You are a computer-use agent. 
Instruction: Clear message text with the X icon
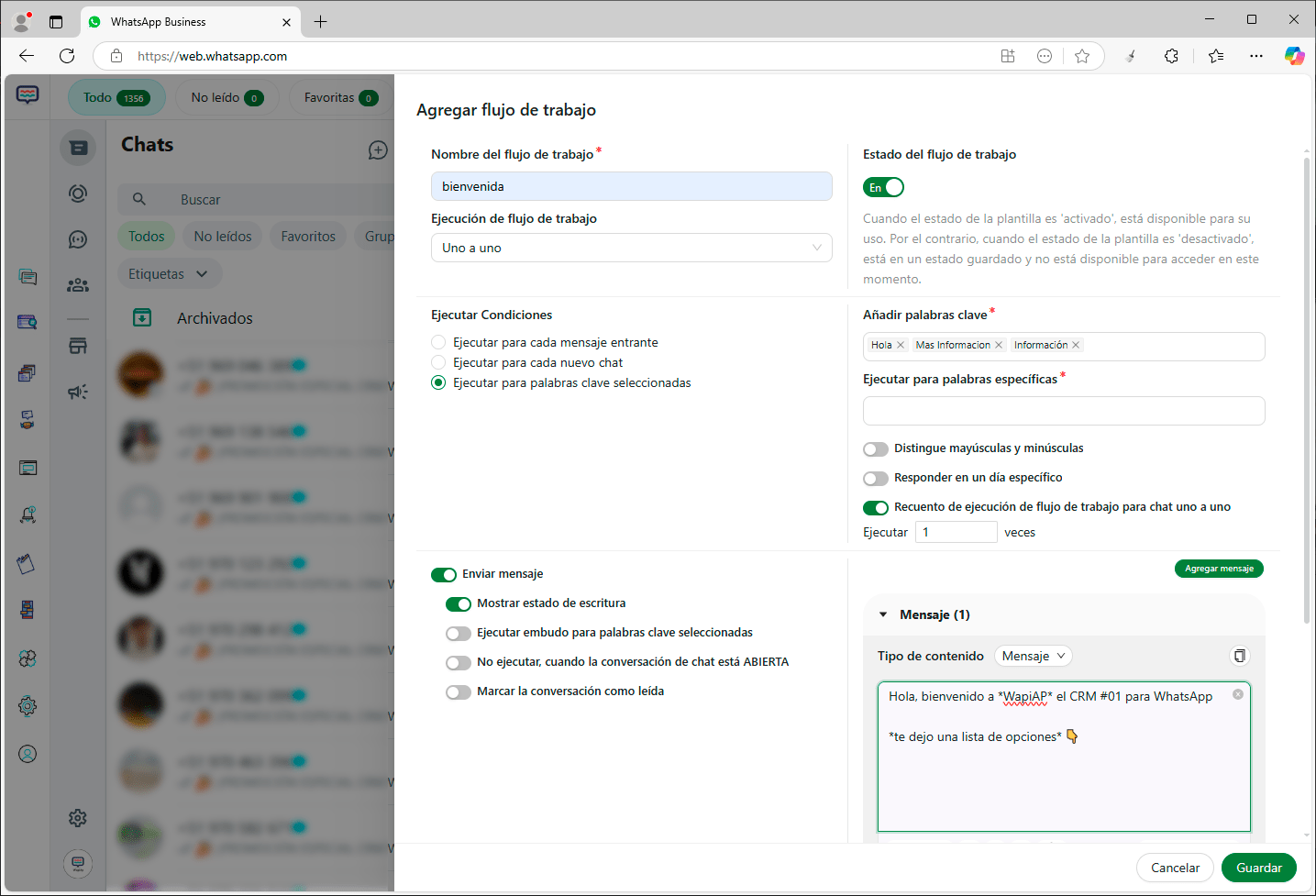pyautogui.click(x=1237, y=694)
